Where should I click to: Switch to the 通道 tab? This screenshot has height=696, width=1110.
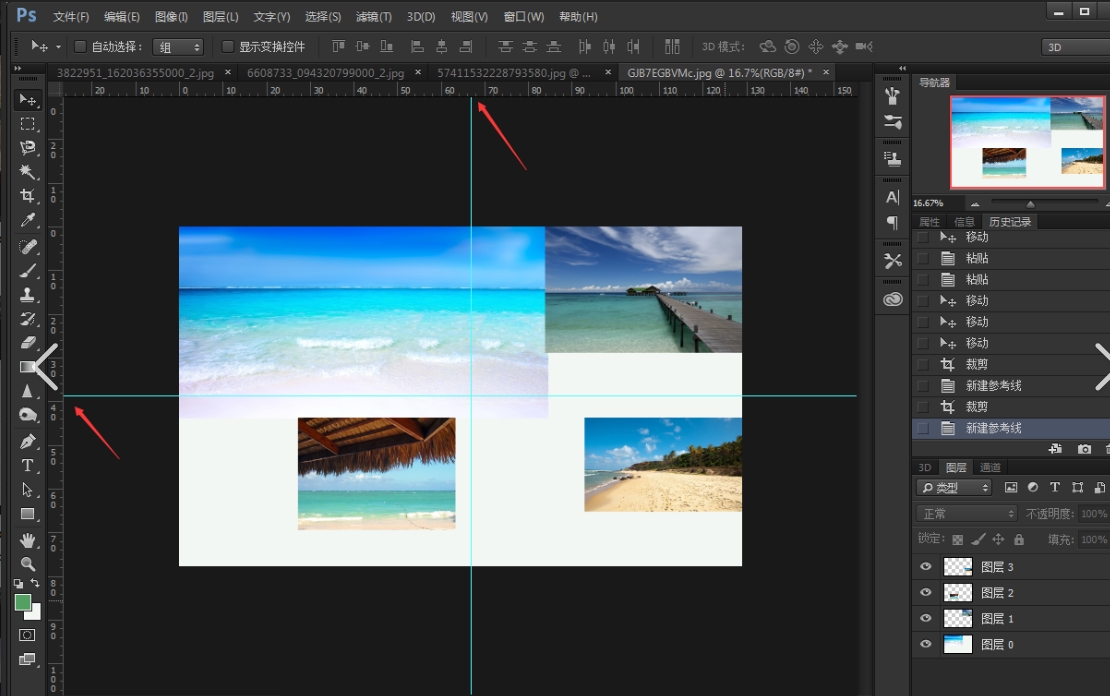(990, 467)
